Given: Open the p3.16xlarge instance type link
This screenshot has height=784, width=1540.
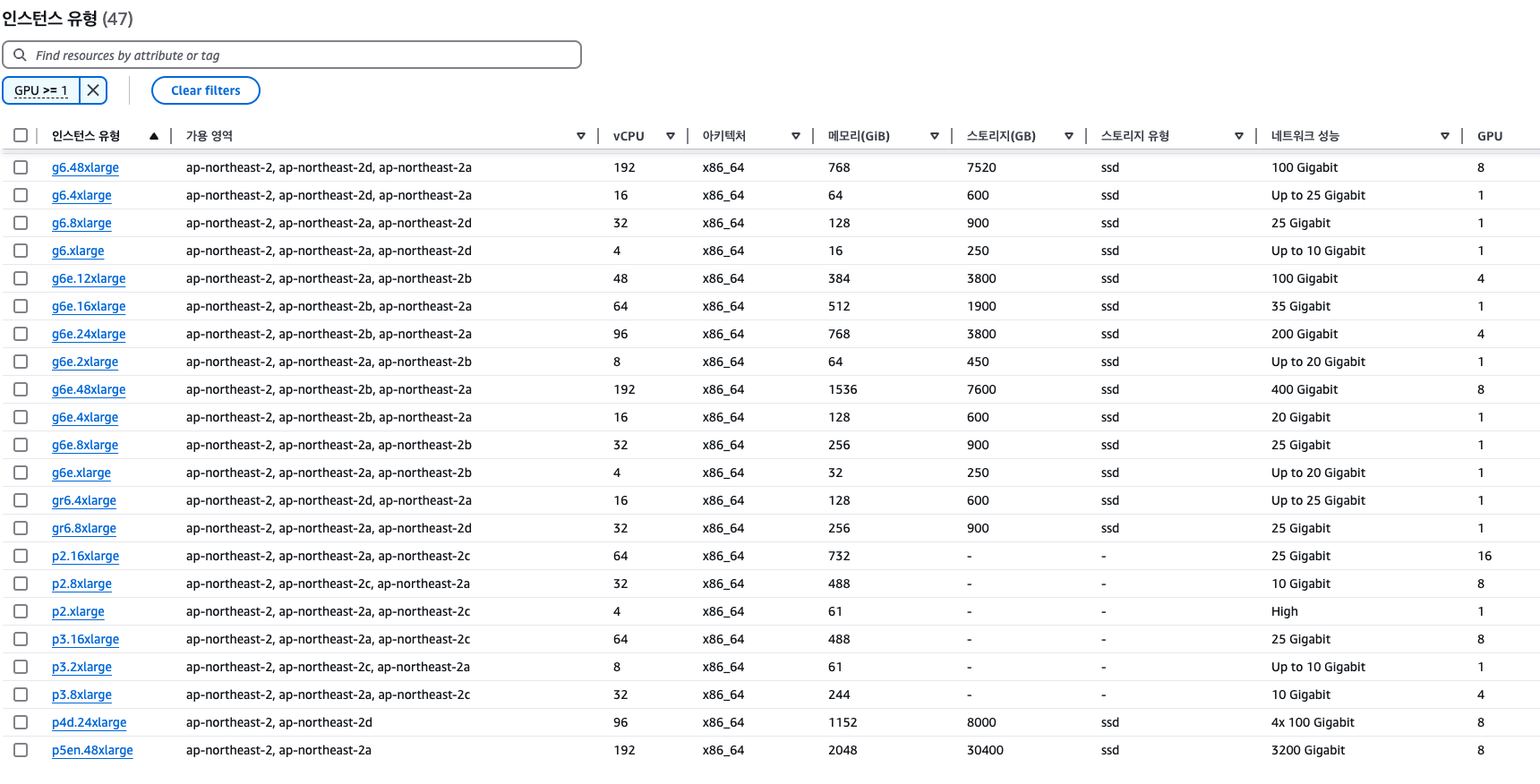Looking at the screenshot, I should 85,639.
